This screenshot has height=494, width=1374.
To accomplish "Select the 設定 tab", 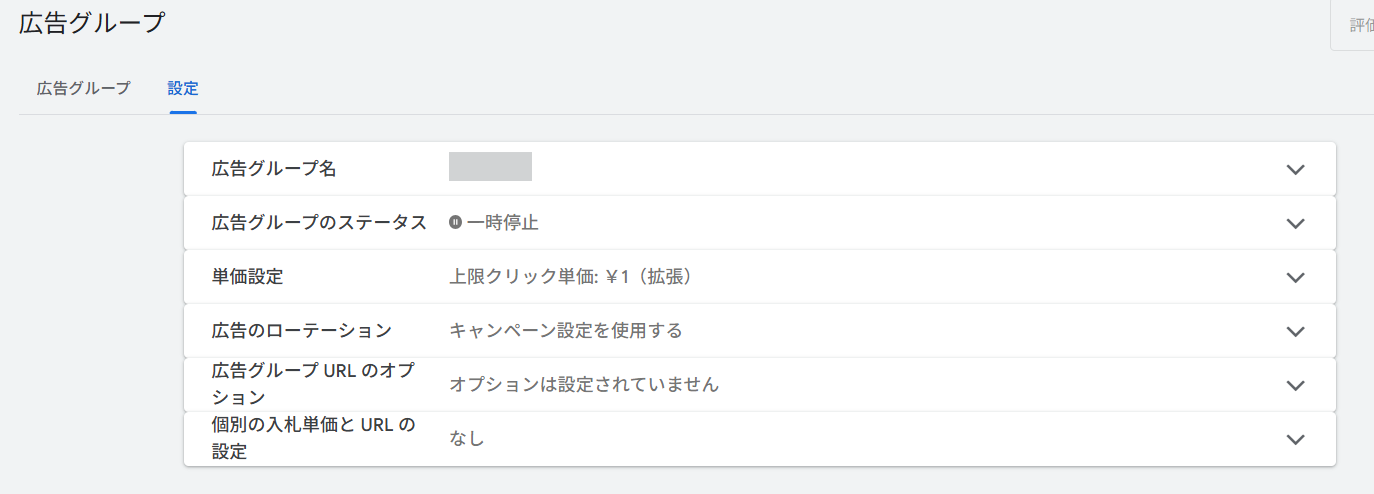I will coord(183,88).
